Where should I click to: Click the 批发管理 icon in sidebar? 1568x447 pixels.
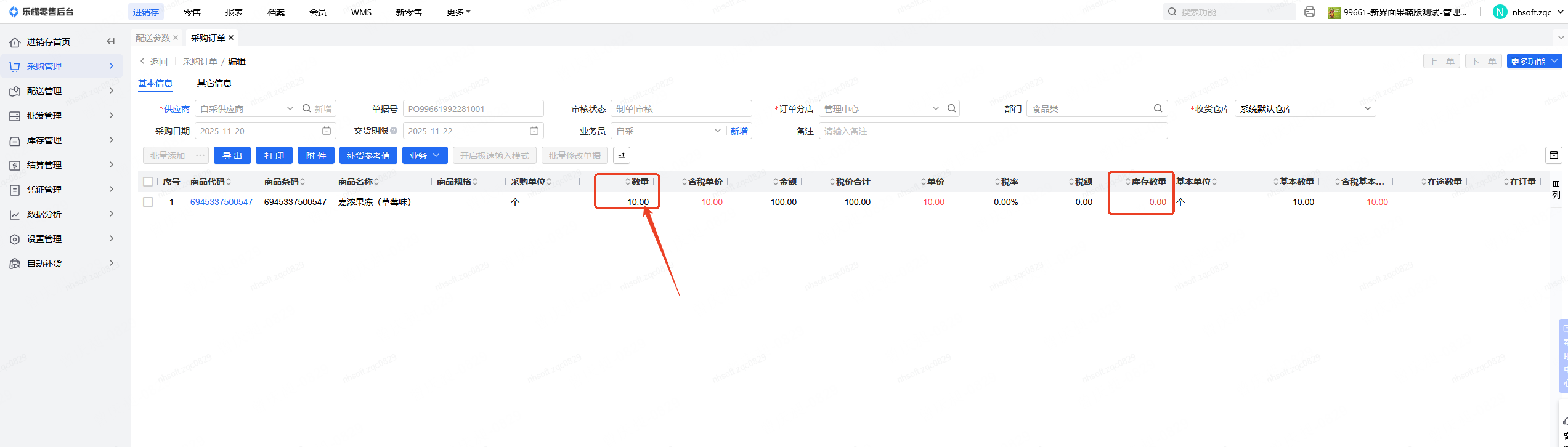click(x=15, y=116)
